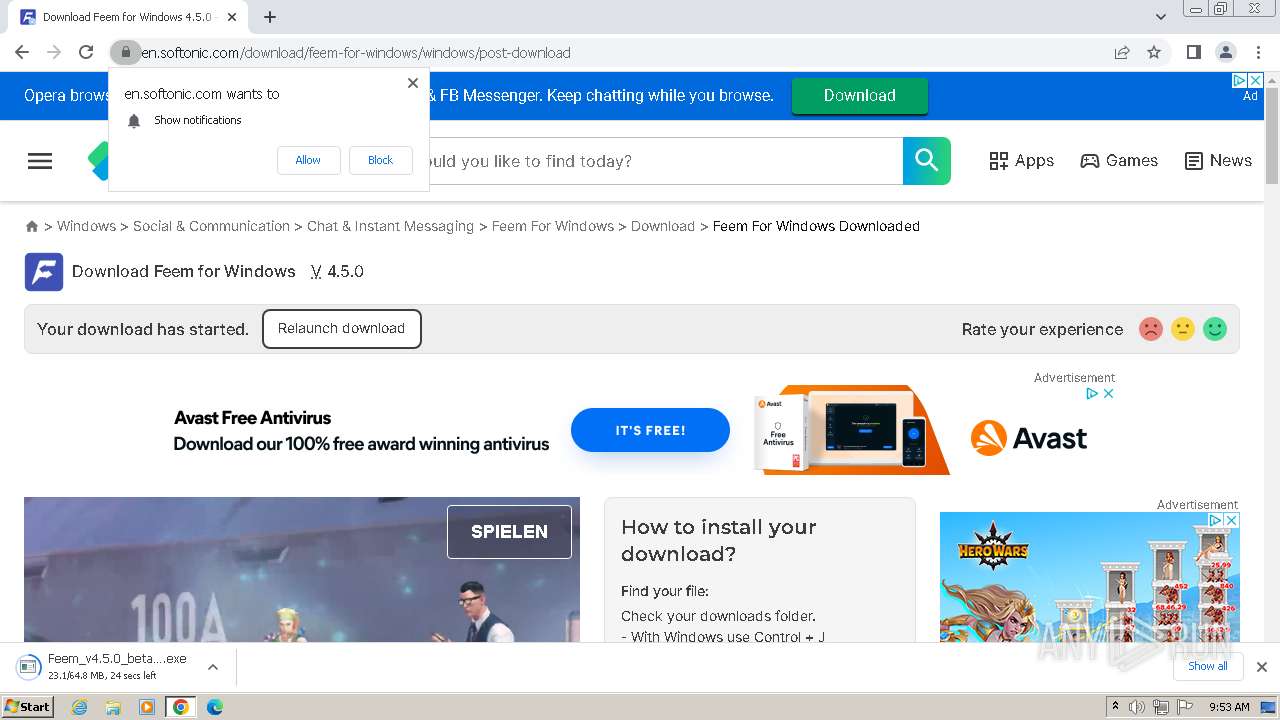This screenshot has height=720, width=1280.
Task: Open the Hero Wars advertisement
Action: click(x=1089, y=578)
